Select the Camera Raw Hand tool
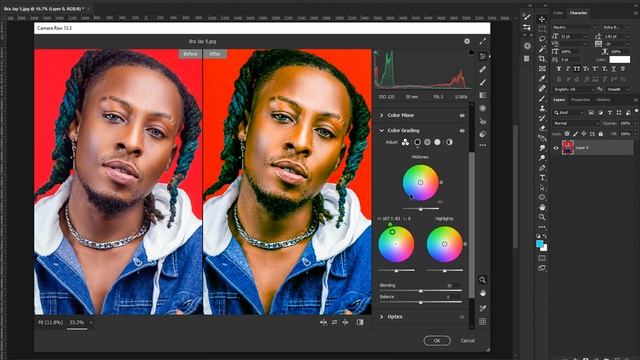Image resolution: width=640 pixels, height=360 pixels. pyautogui.click(x=482, y=293)
